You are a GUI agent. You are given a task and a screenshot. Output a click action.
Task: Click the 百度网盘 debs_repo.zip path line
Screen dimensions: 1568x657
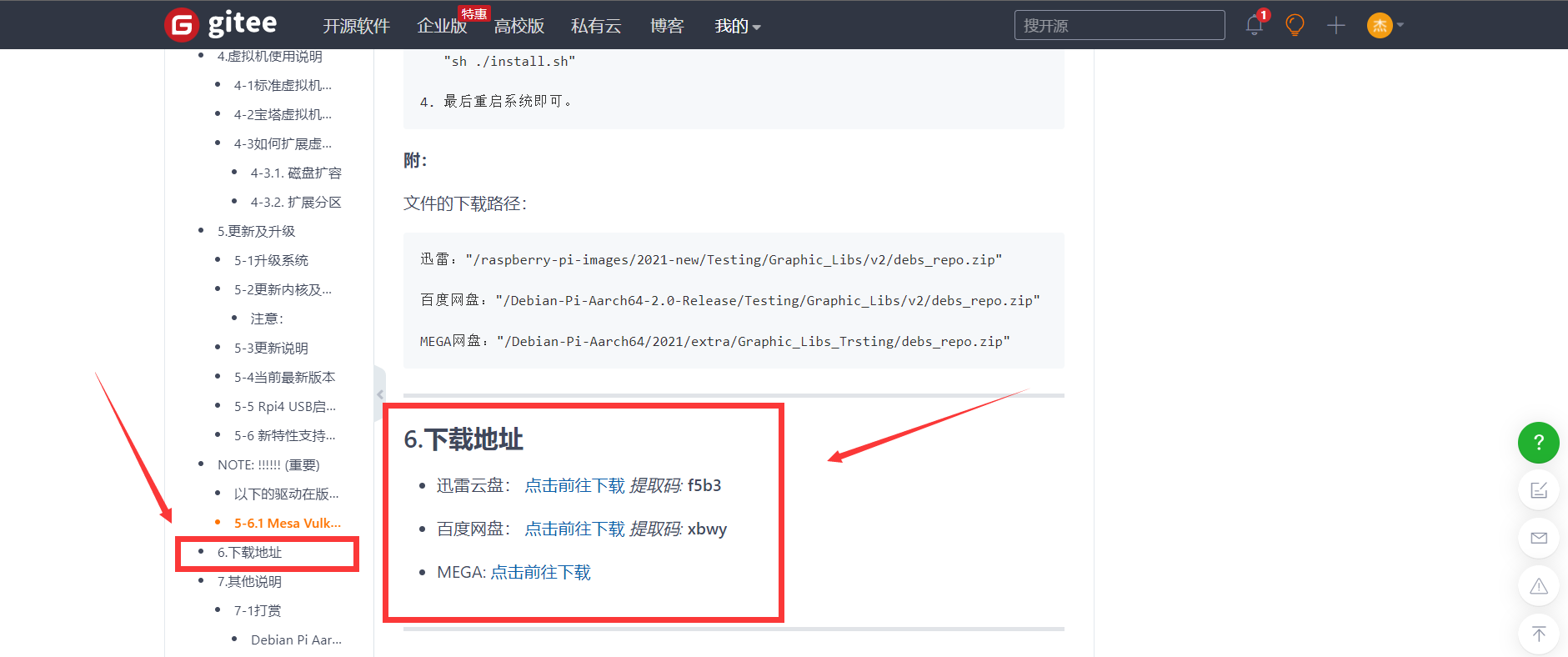click(730, 300)
